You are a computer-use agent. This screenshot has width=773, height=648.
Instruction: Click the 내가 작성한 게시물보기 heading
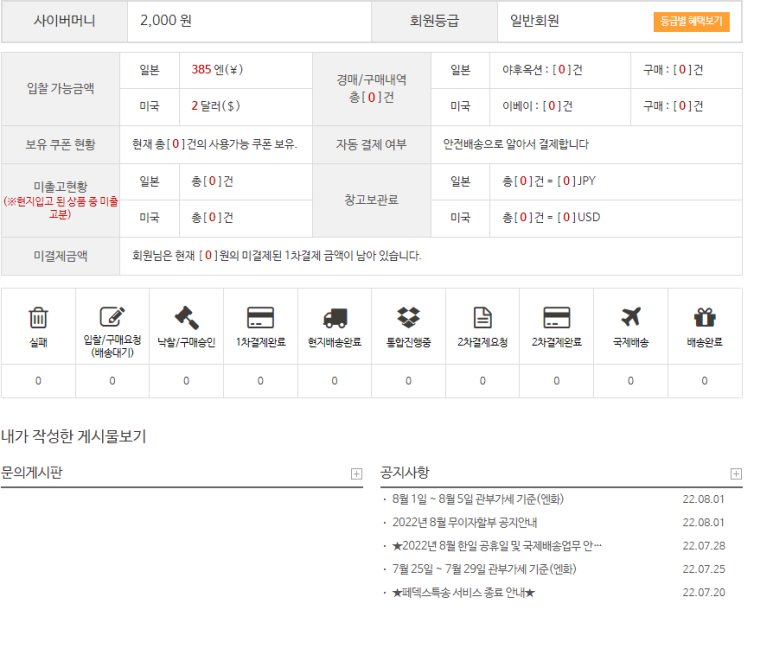pos(74,436)
